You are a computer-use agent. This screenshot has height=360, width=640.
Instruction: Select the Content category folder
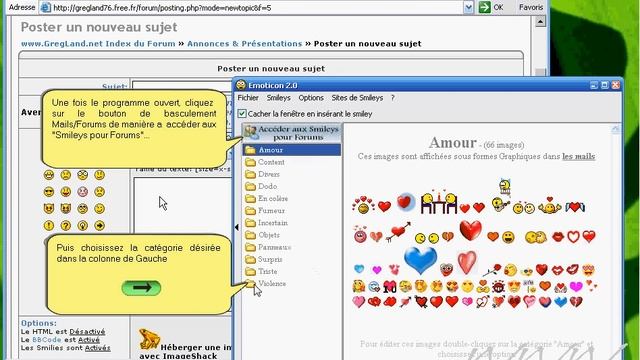click(265, 162)
